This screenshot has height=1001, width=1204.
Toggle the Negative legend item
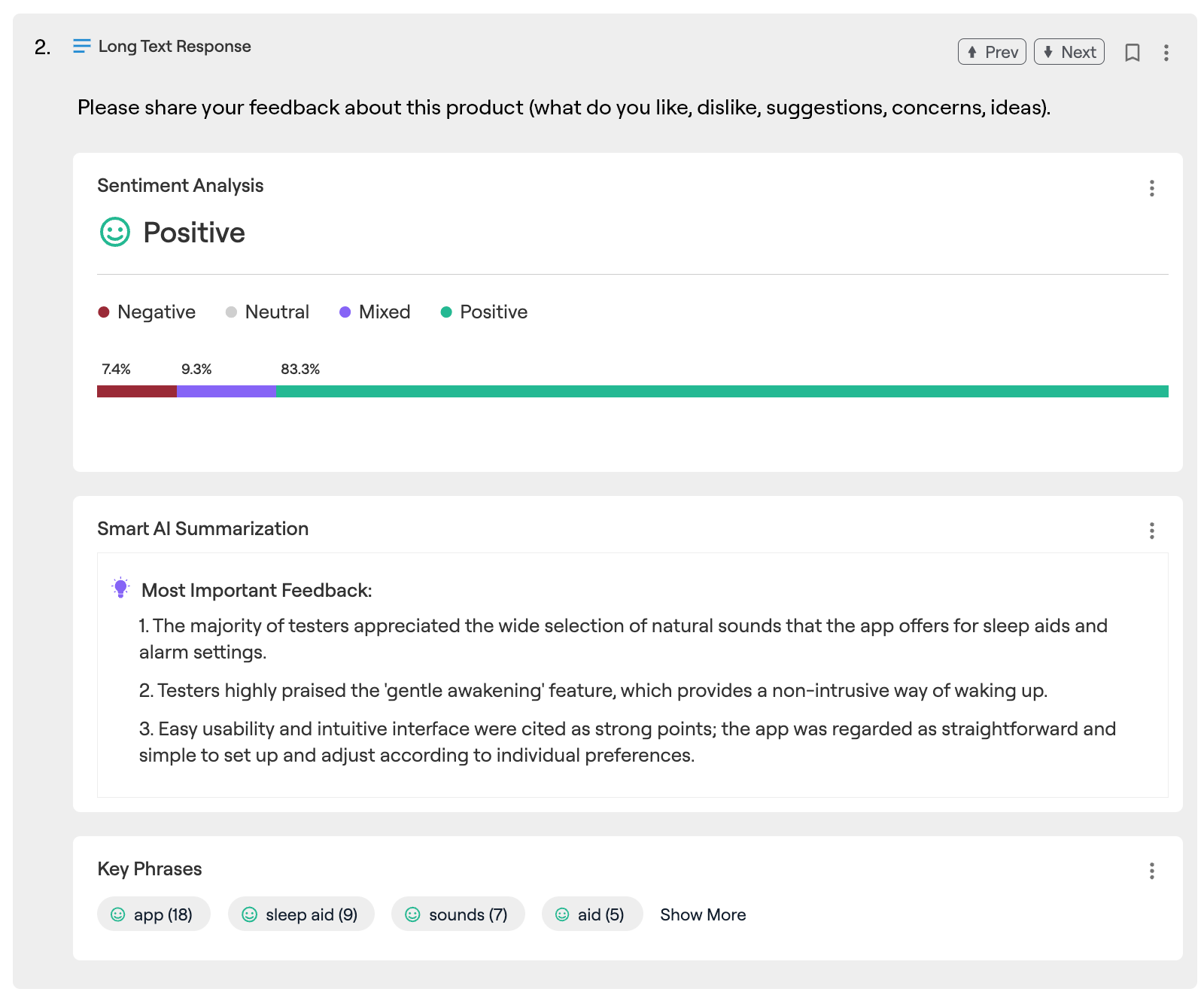(147, 312)
